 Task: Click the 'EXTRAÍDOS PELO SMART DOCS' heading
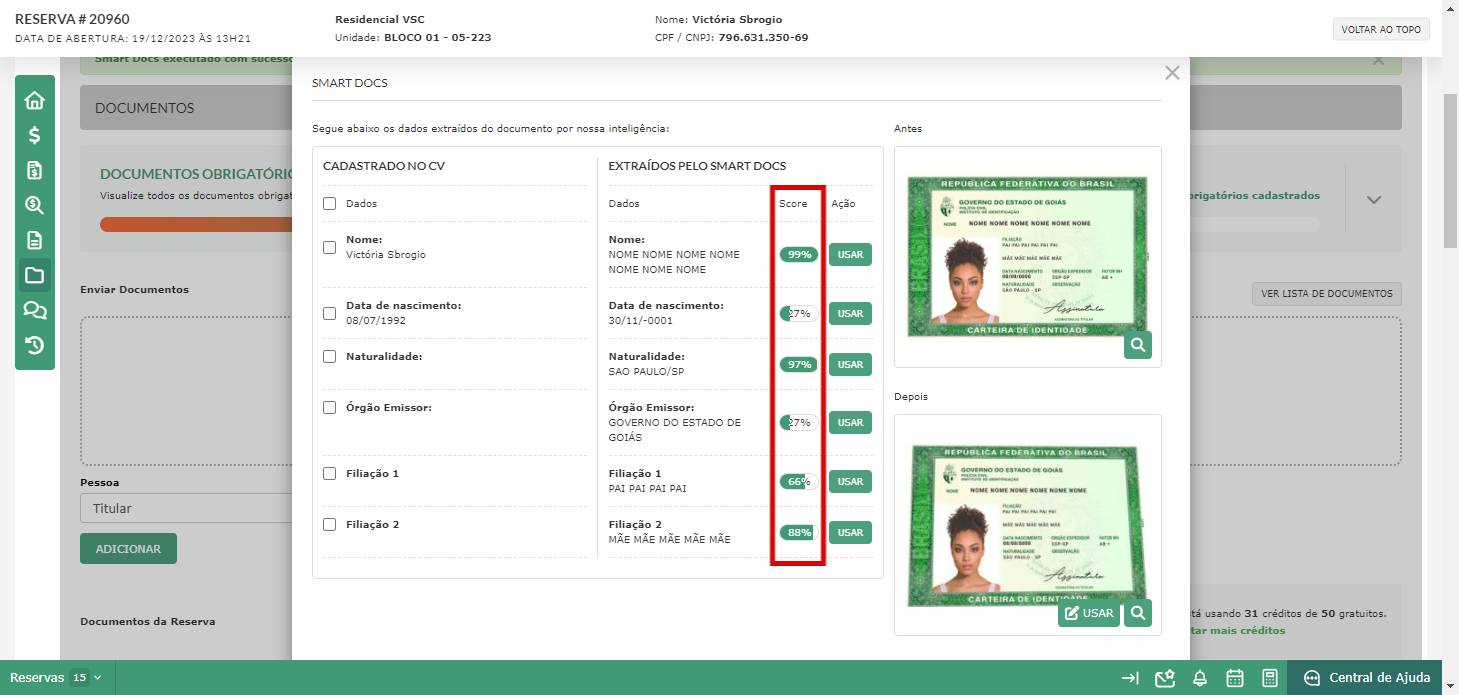tap(698, 166)
